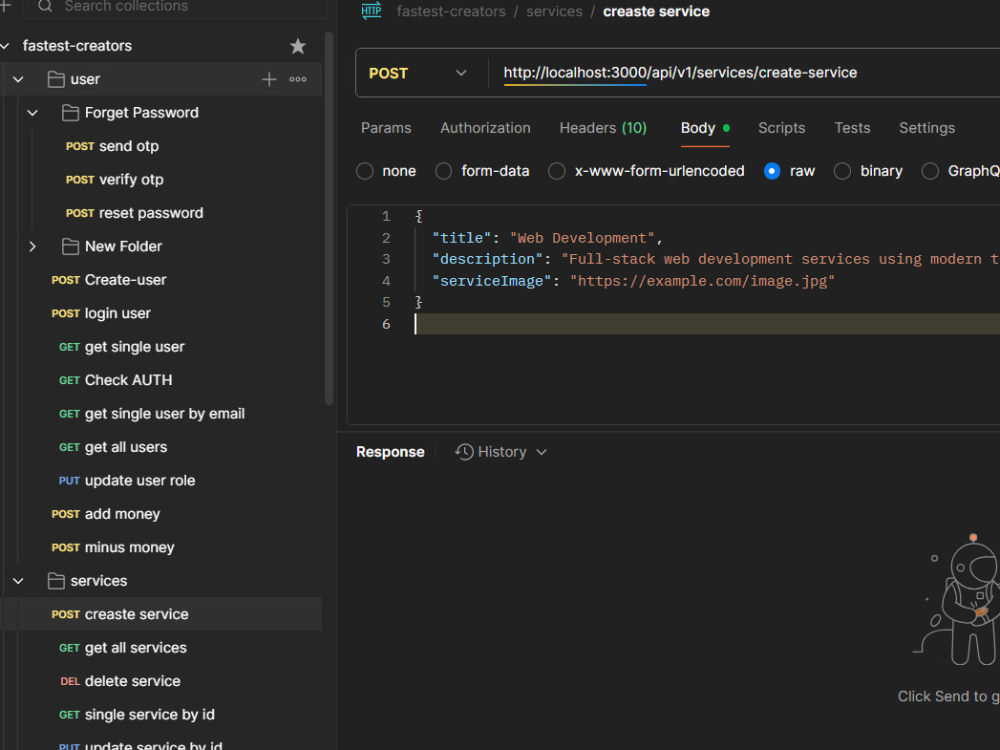Select the Body tab

tap(705, 128)
